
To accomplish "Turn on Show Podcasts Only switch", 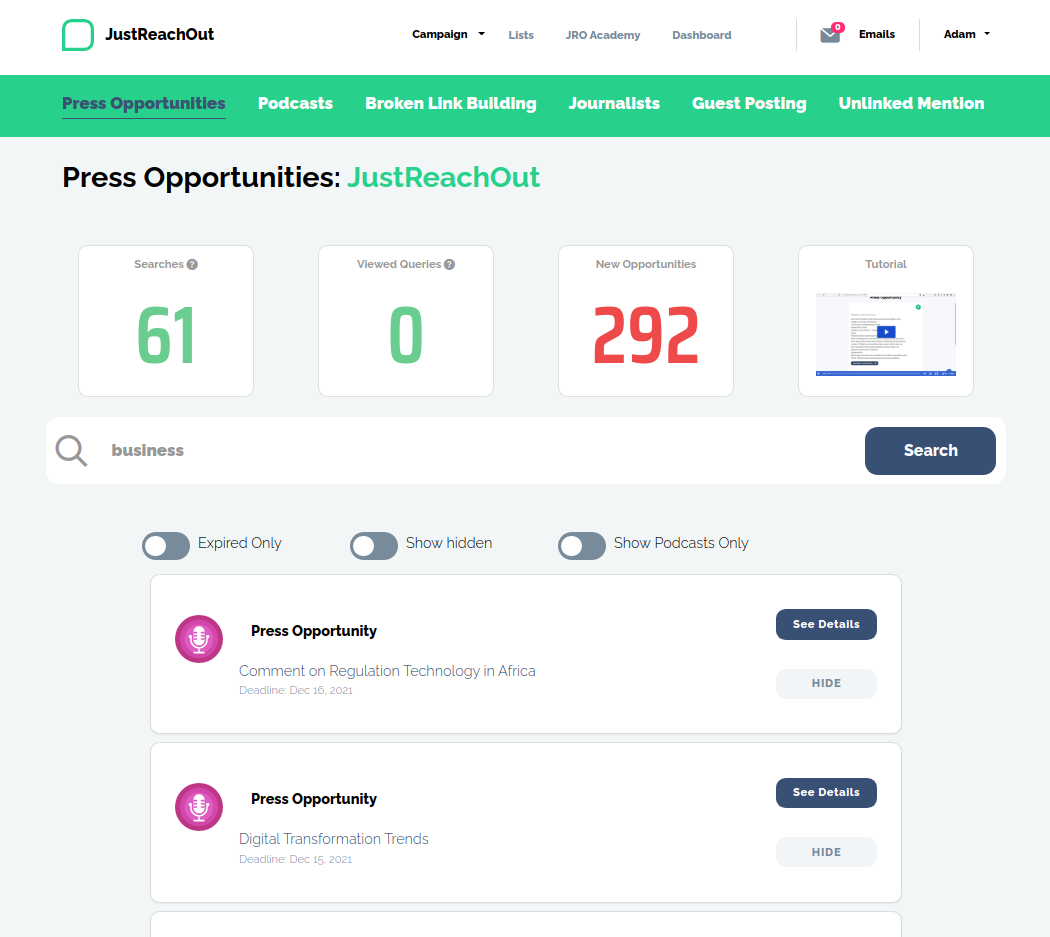I will (582, 546).
